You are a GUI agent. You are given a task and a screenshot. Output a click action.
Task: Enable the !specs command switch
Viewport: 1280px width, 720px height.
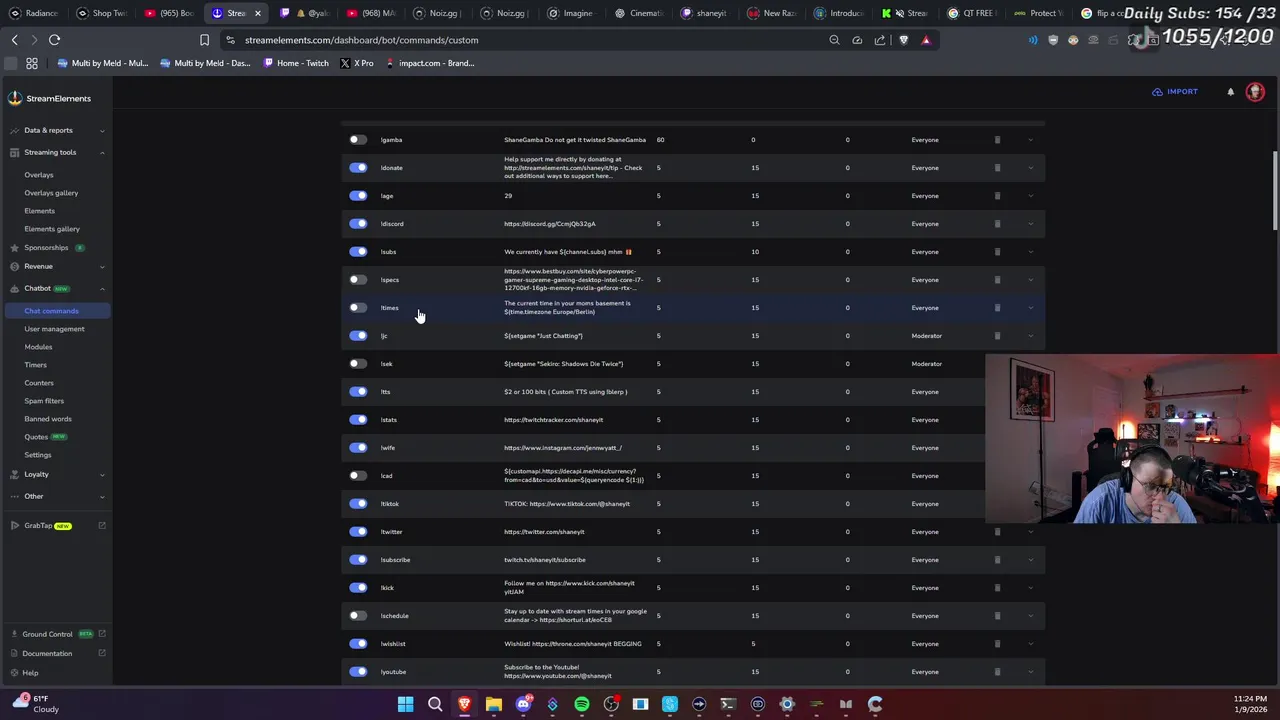coord(358,280)
